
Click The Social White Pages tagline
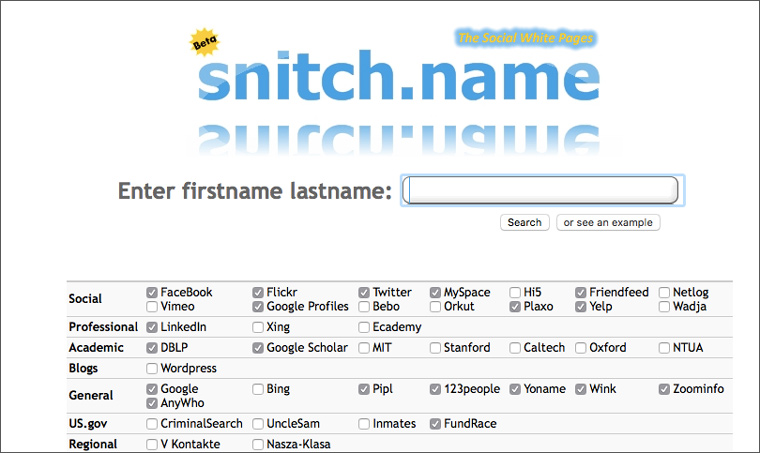click(525, 38)
